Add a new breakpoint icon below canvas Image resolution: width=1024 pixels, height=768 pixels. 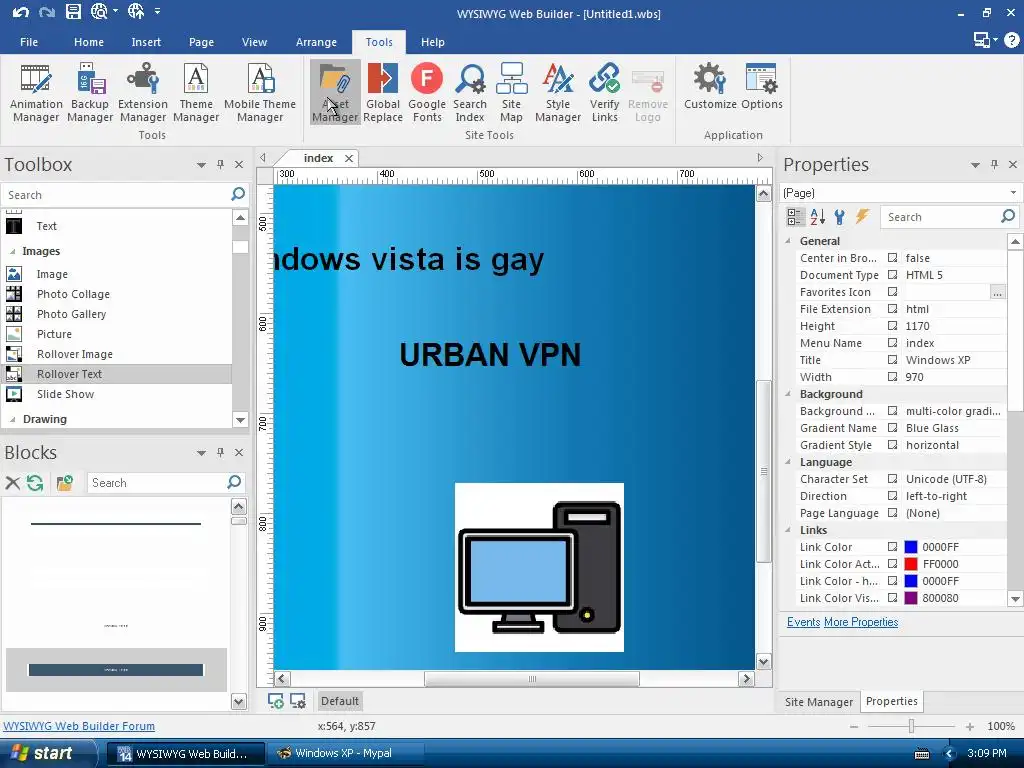(276, 701)
